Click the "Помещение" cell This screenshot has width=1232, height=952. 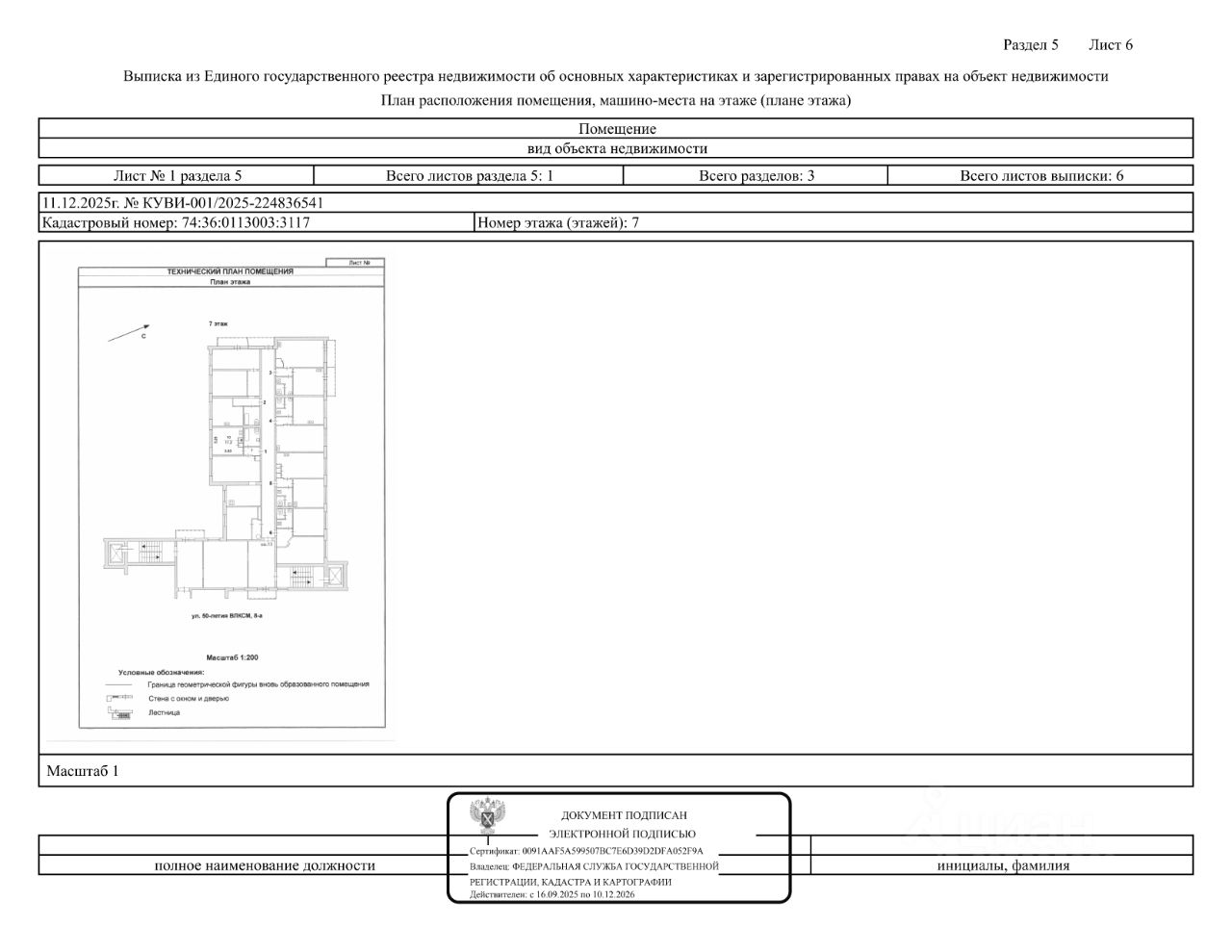[616, 128]
